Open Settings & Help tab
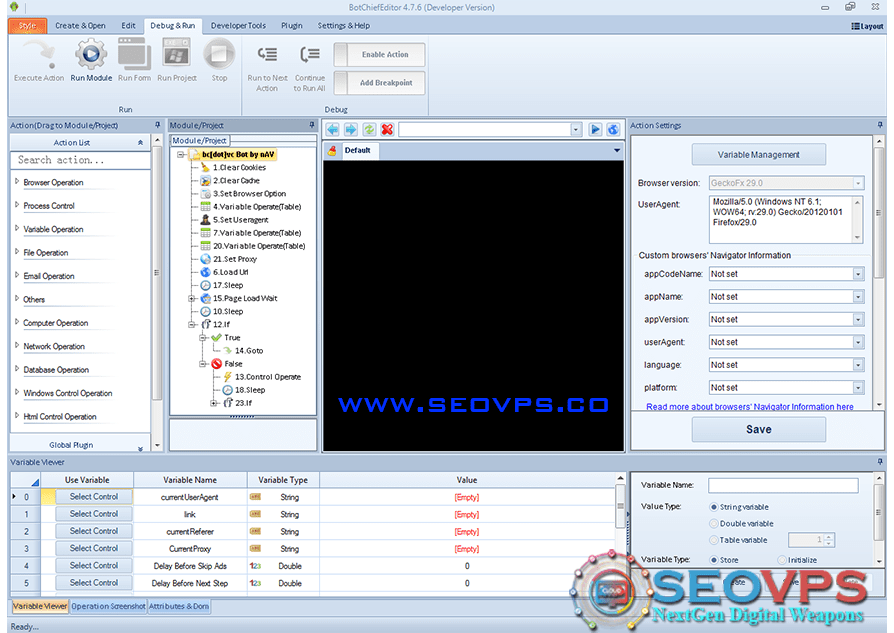The image size is (894, 633). pyautogui.click(x=343, y=26)
